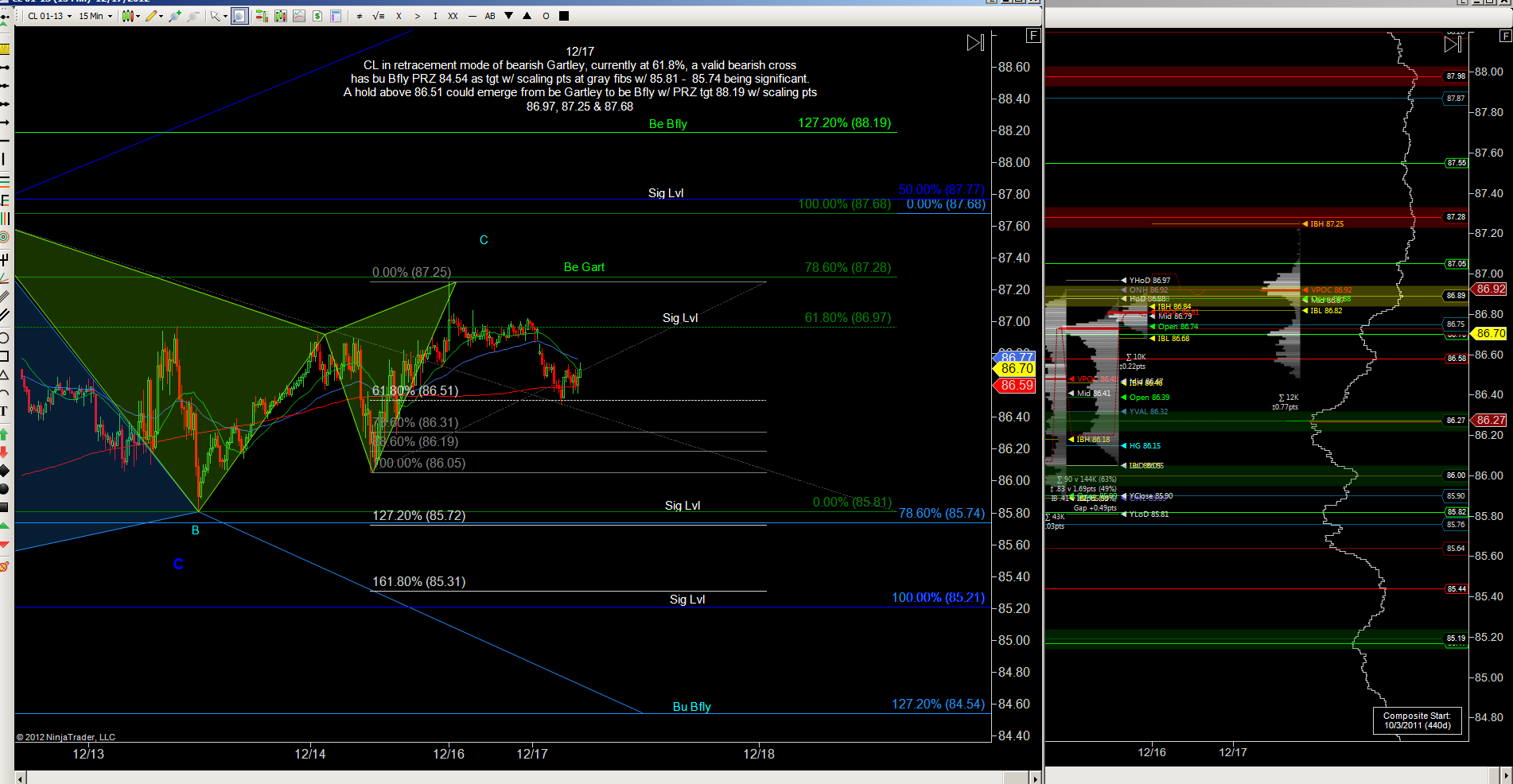
Task: Click the AB toolbar item
Action: [x=490, y=16]
